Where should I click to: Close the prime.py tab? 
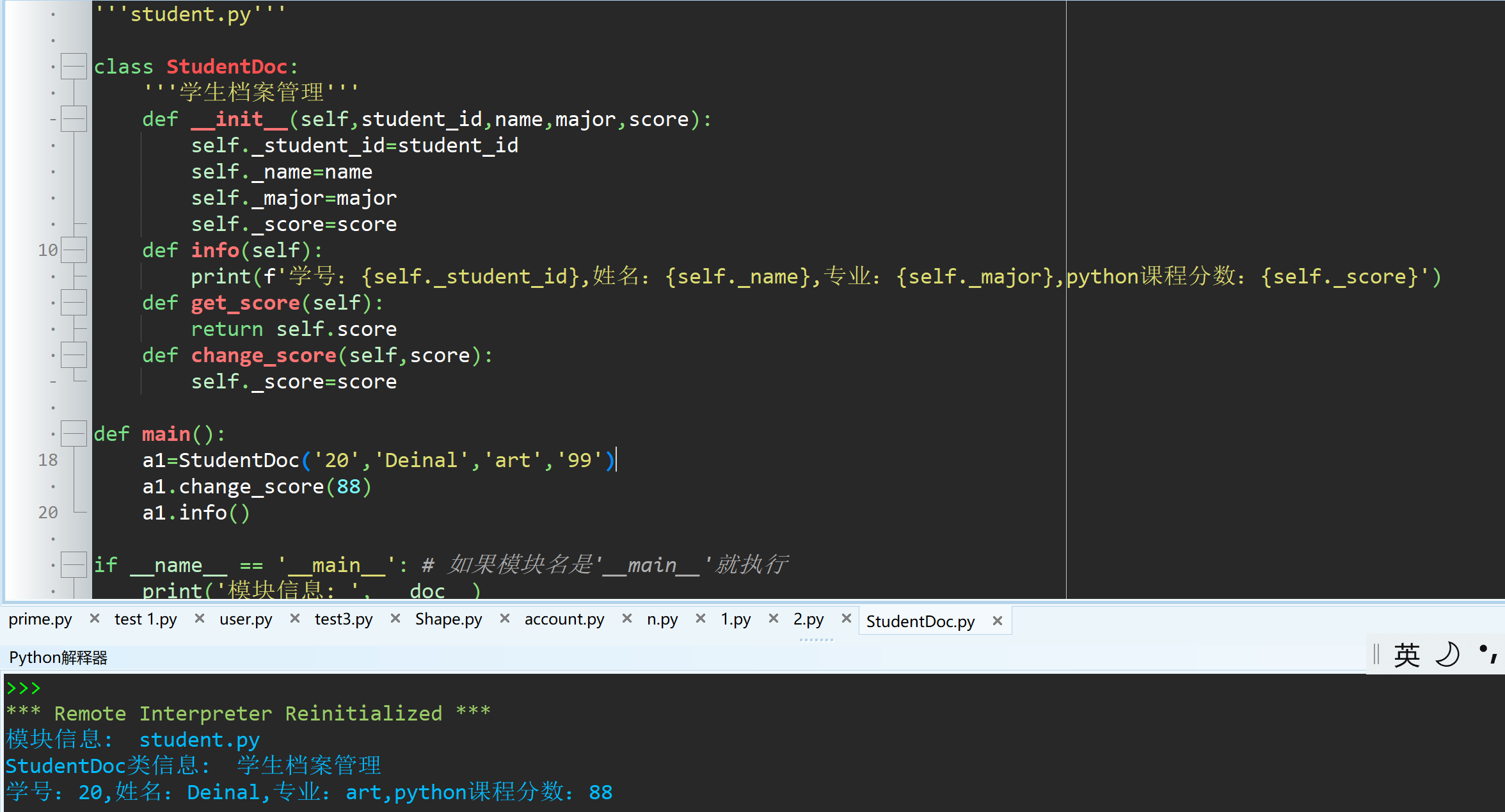(x=95, y=619)
